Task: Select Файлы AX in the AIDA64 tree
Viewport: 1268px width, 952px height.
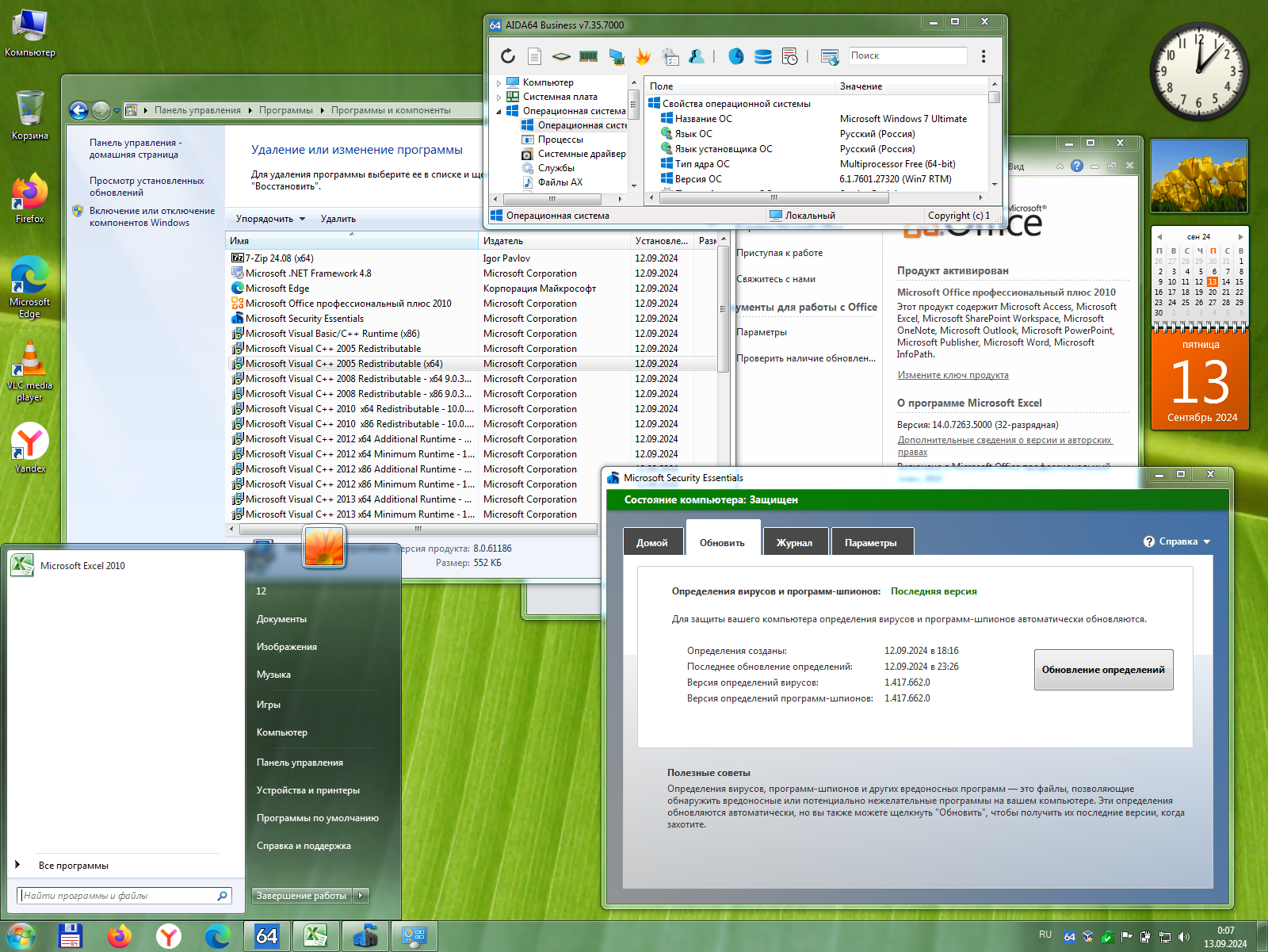Action: tap(560, 182)
